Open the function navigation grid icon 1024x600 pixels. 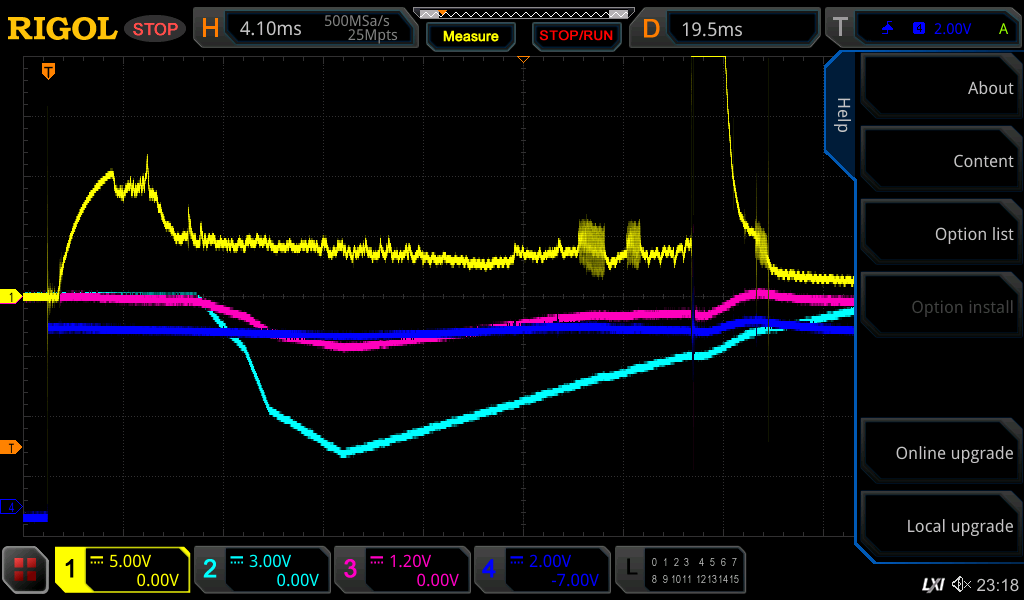click(x=26, y=570)
